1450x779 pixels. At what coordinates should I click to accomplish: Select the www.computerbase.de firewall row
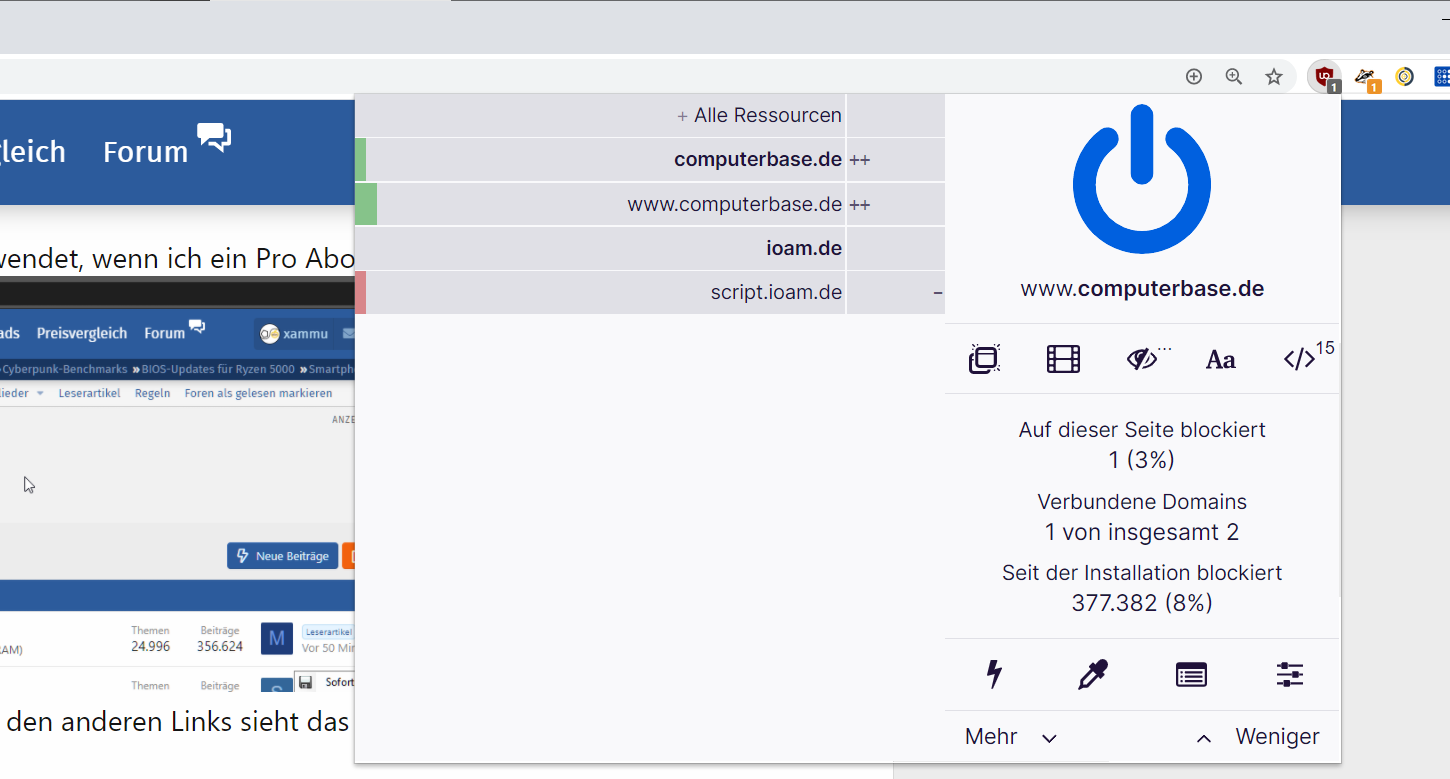point(600,204)
